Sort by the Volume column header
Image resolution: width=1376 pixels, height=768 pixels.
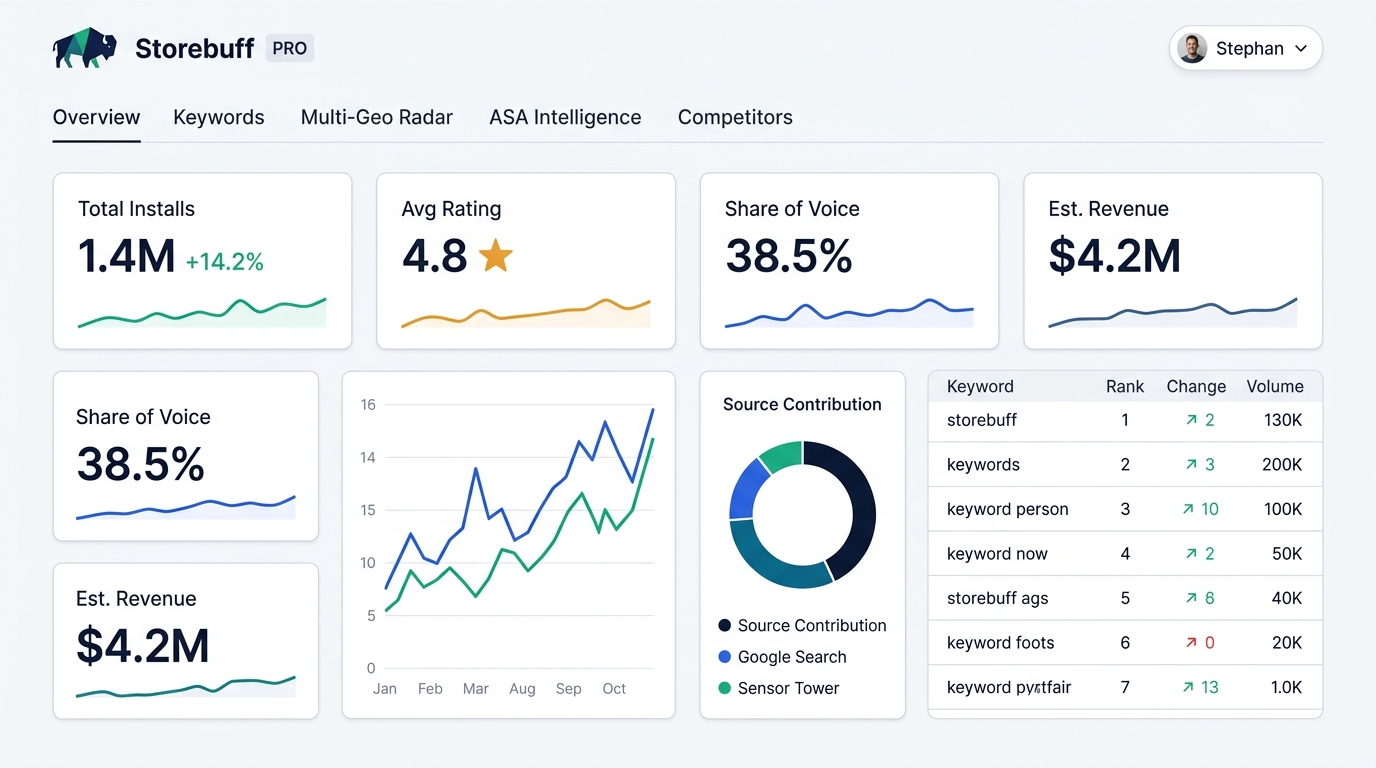click(x=1275, y=386)
